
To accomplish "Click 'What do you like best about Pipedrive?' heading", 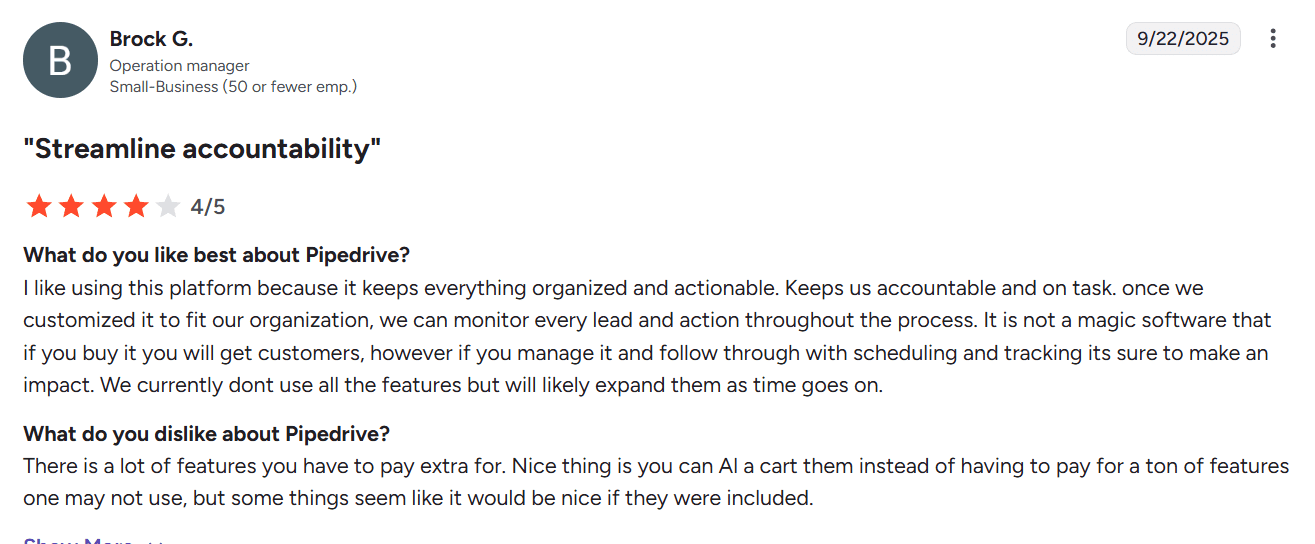I will coord(216,255).
